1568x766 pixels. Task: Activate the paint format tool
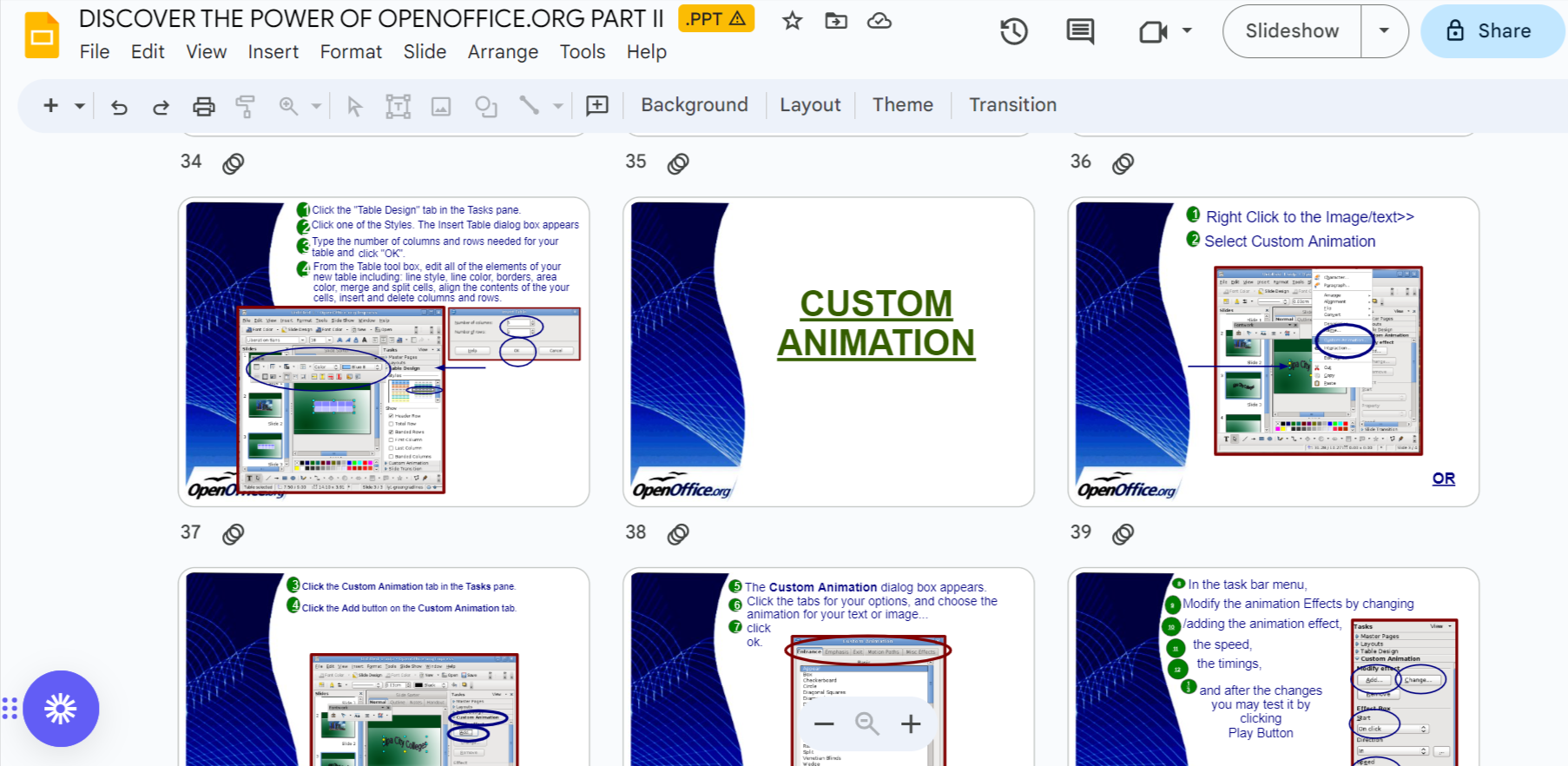click(246, 106)
